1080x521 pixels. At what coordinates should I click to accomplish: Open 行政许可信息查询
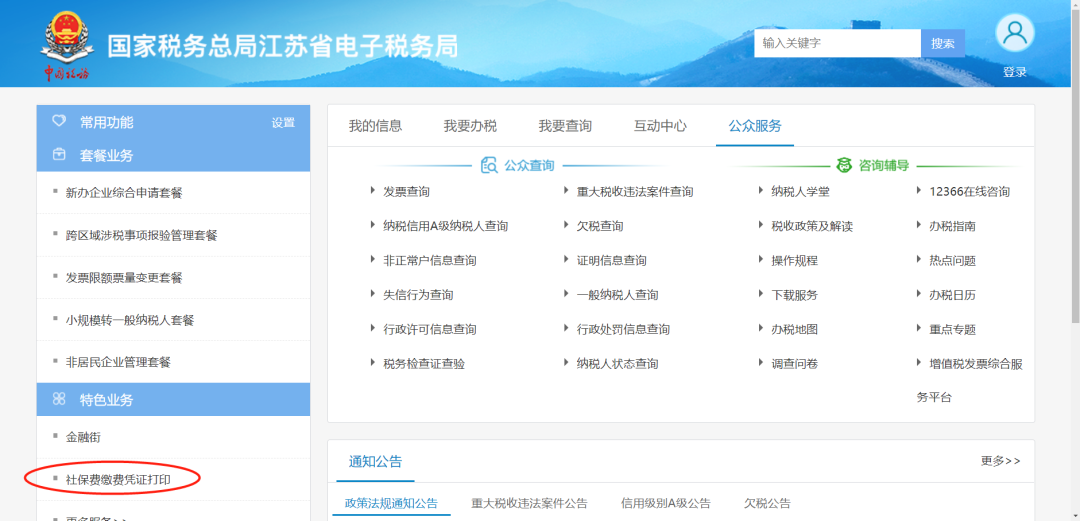[430, 329]
